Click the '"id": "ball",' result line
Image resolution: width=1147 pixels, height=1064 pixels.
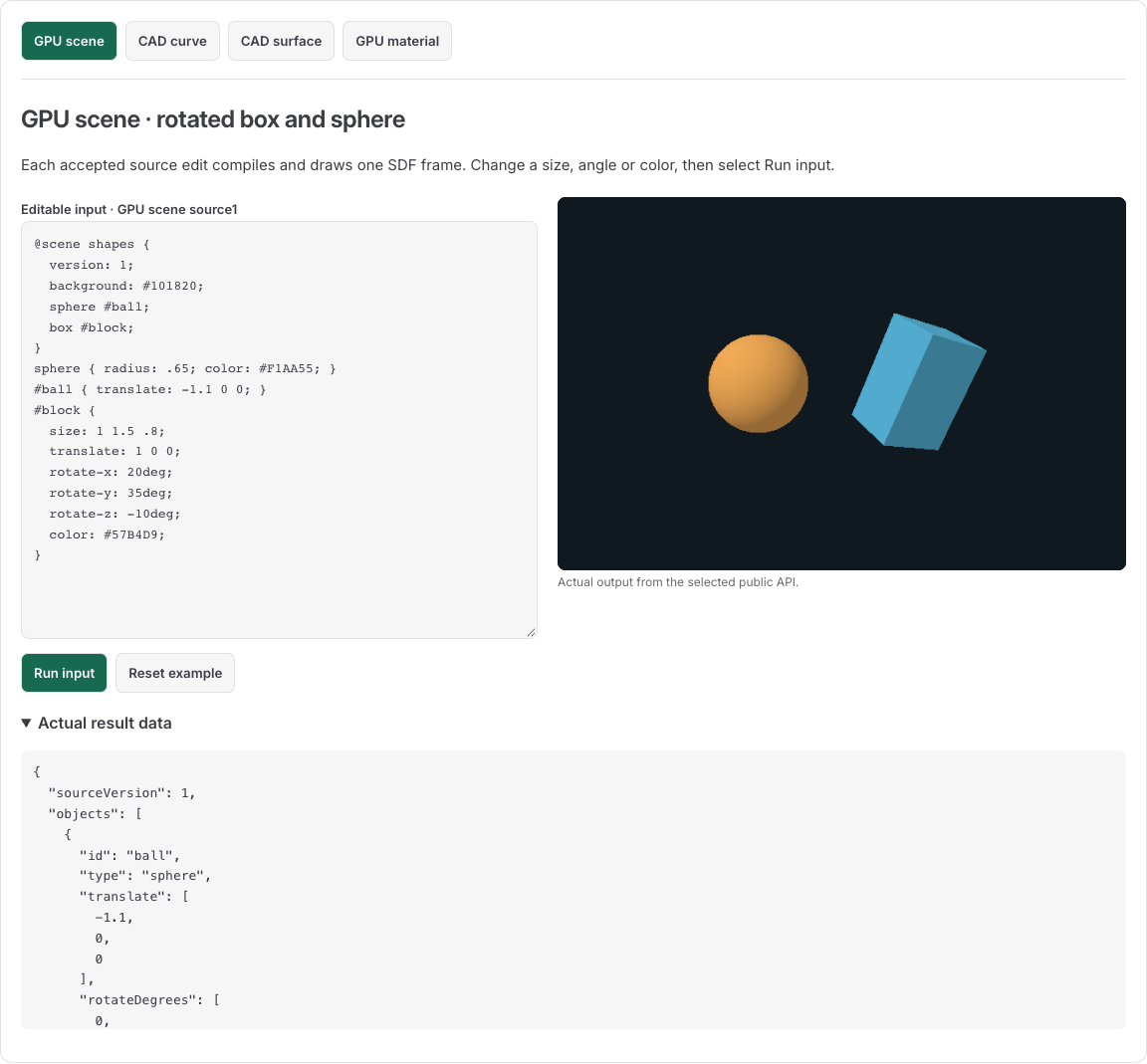(129, 855)
